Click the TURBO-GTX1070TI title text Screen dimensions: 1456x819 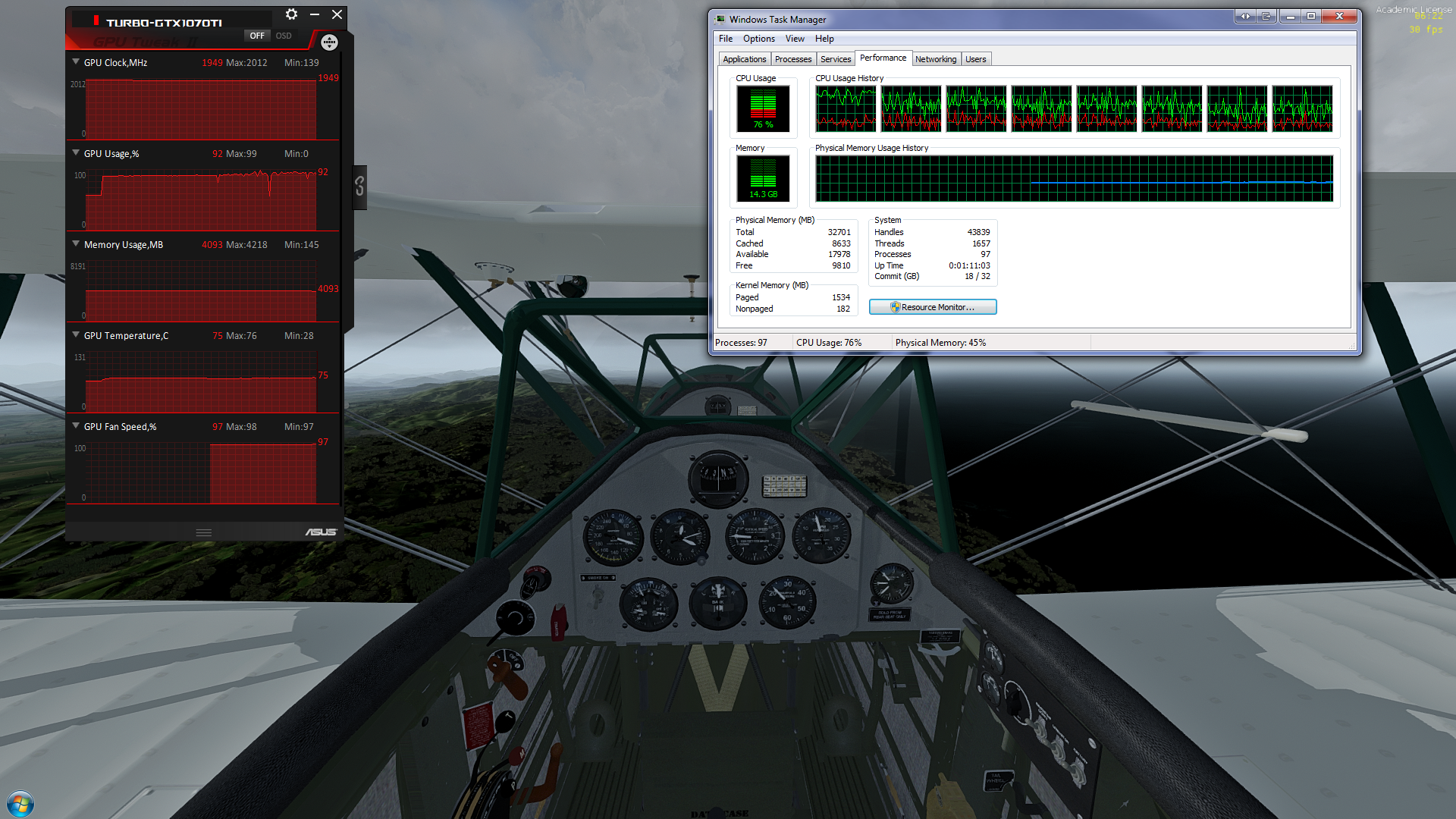pos(164,23)
